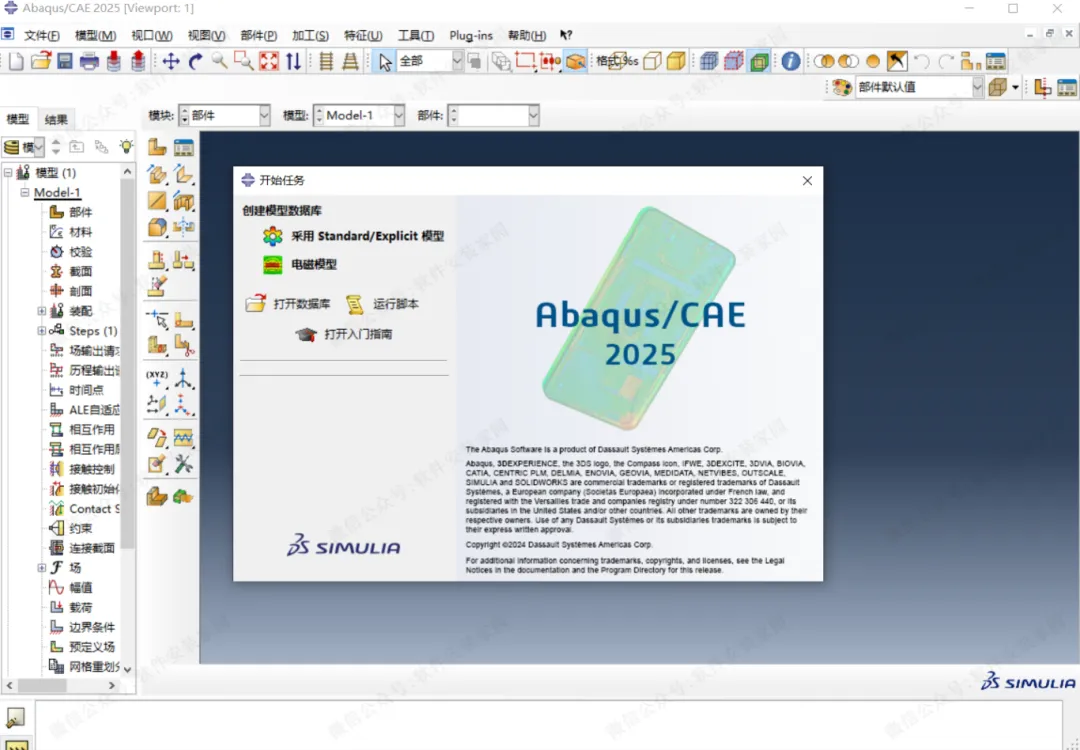Select the Rotate View tool
The image size is (1080, 750).
[x=196, y=61]
